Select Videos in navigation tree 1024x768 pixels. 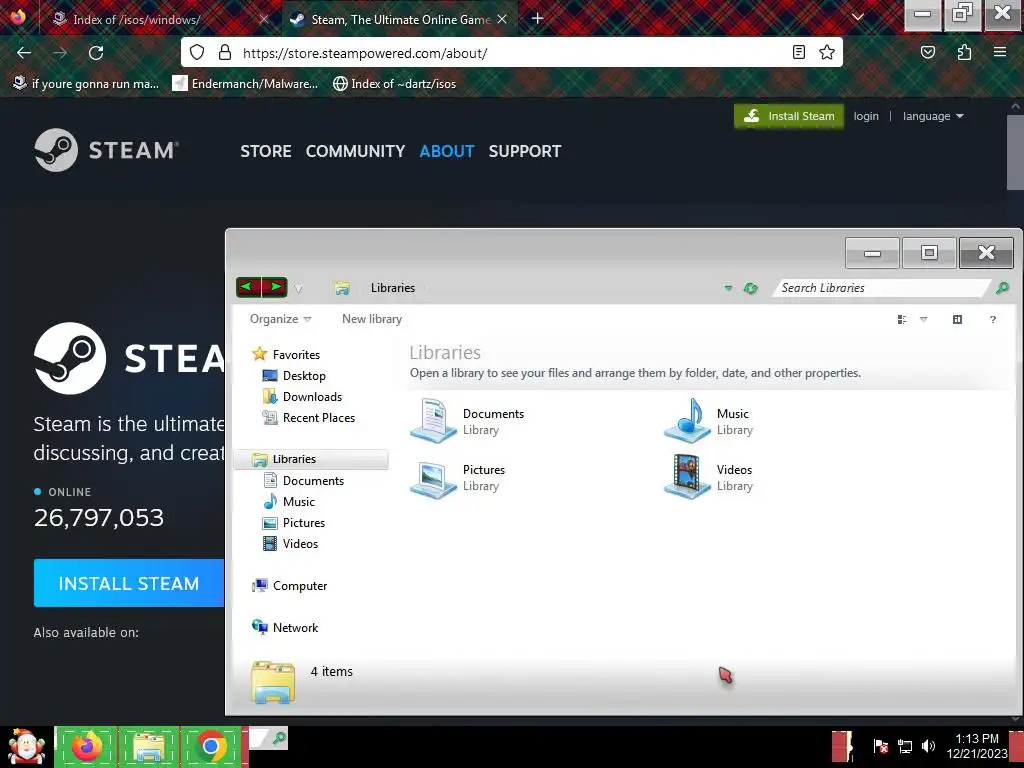291,543
